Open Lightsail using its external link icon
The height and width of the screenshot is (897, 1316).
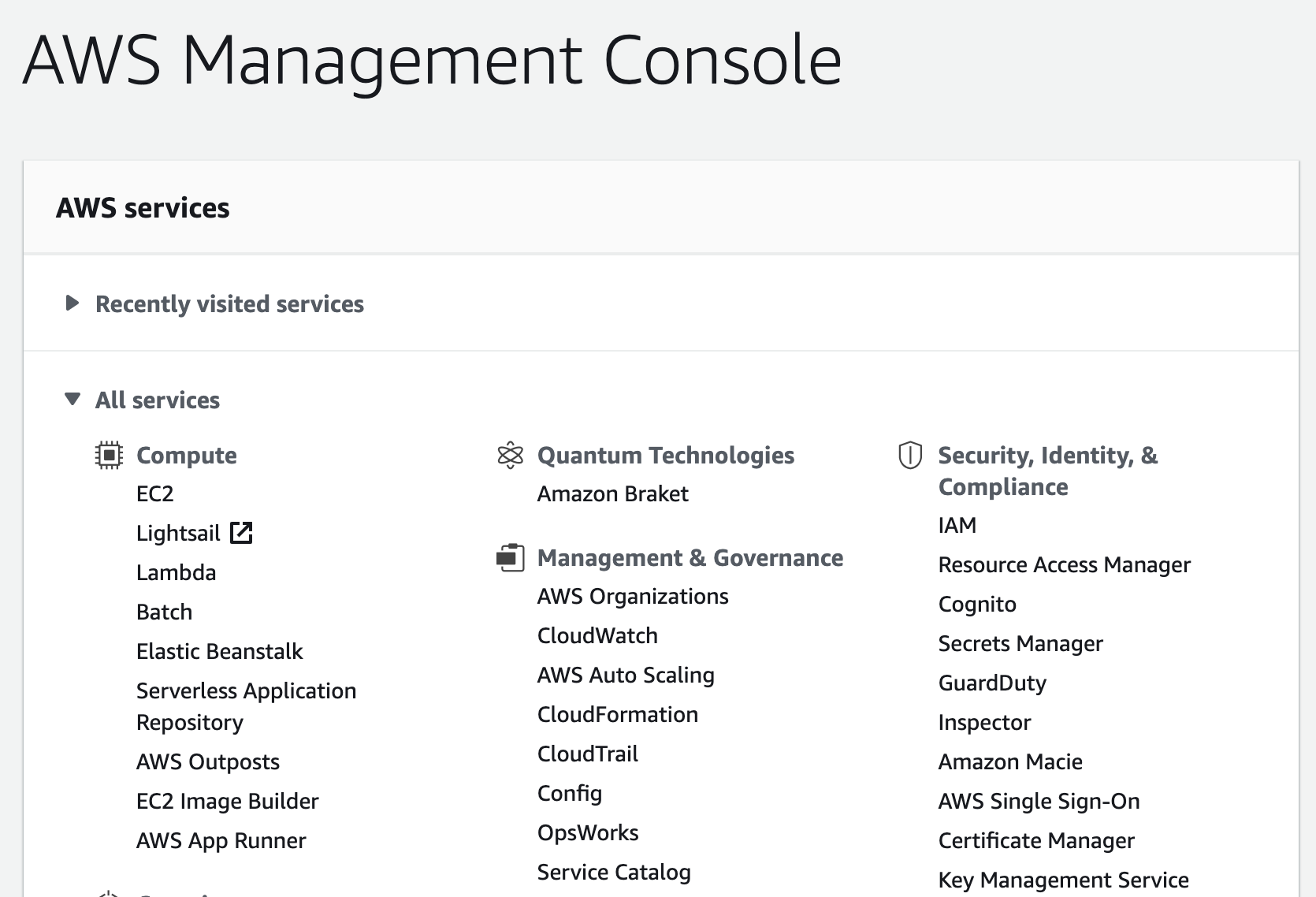pos(242,532)
